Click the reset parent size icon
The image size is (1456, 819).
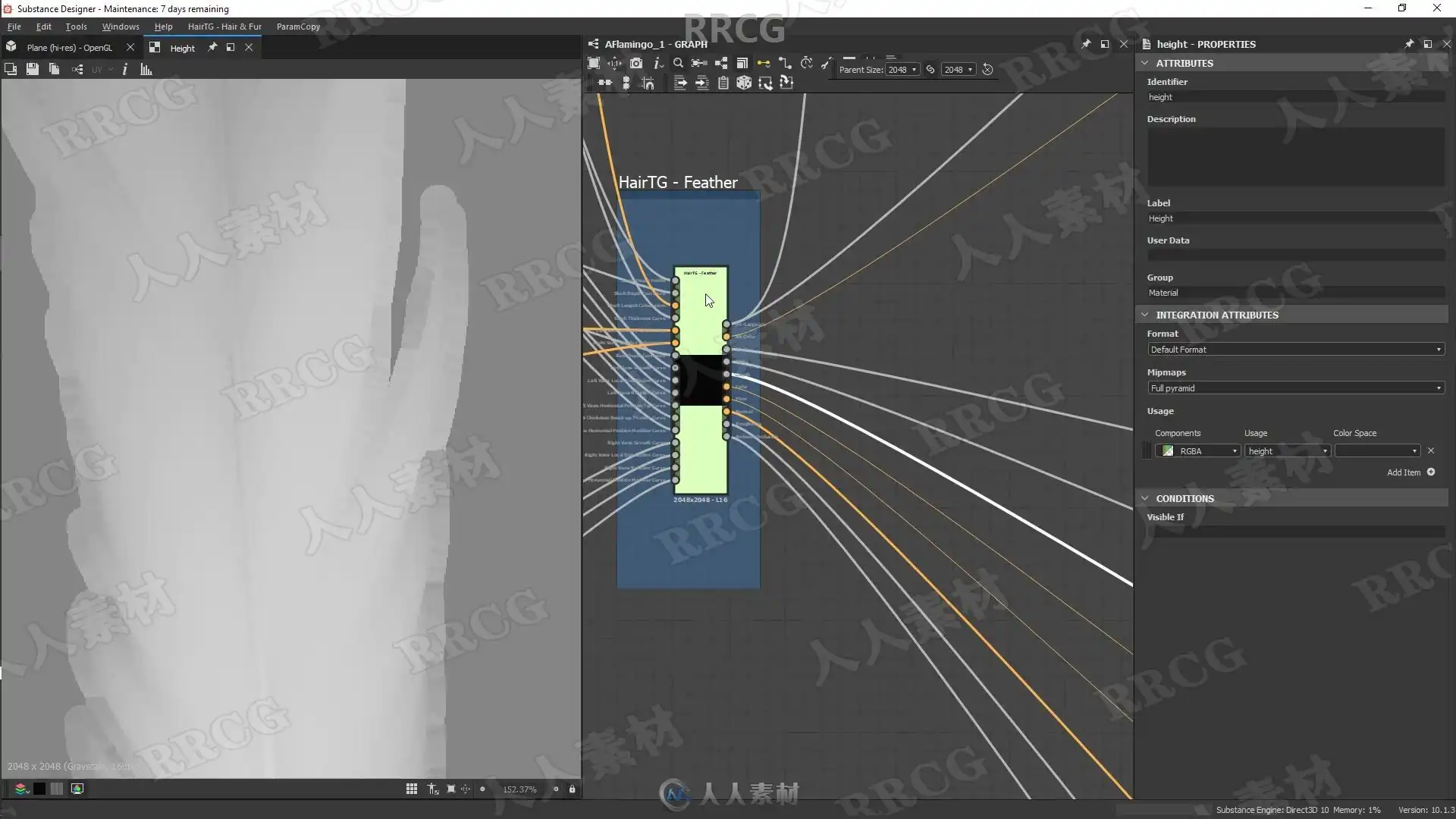(x=987, y=69)
